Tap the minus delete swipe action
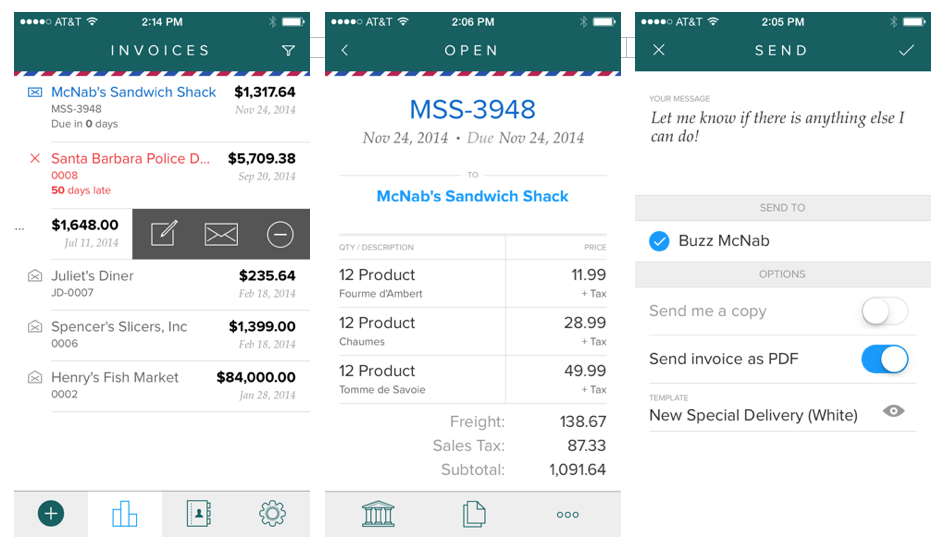Image resolution: width=947 pixels, height=550 pixels. click(280, 234)
